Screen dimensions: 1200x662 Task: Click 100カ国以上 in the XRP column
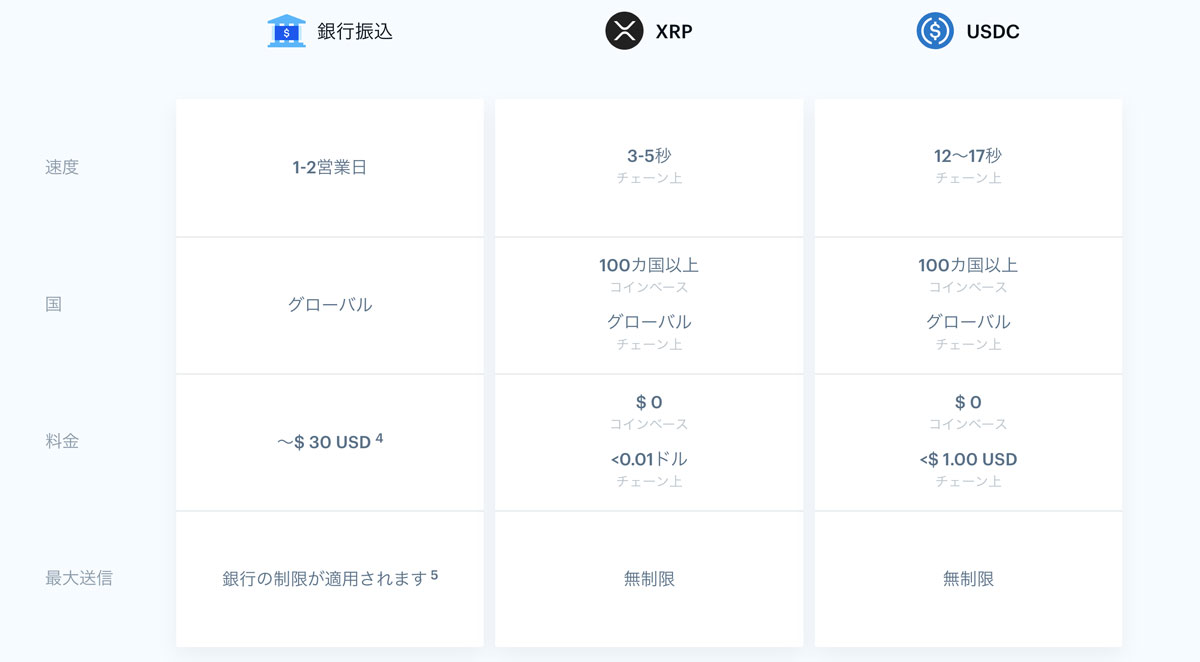649,265
